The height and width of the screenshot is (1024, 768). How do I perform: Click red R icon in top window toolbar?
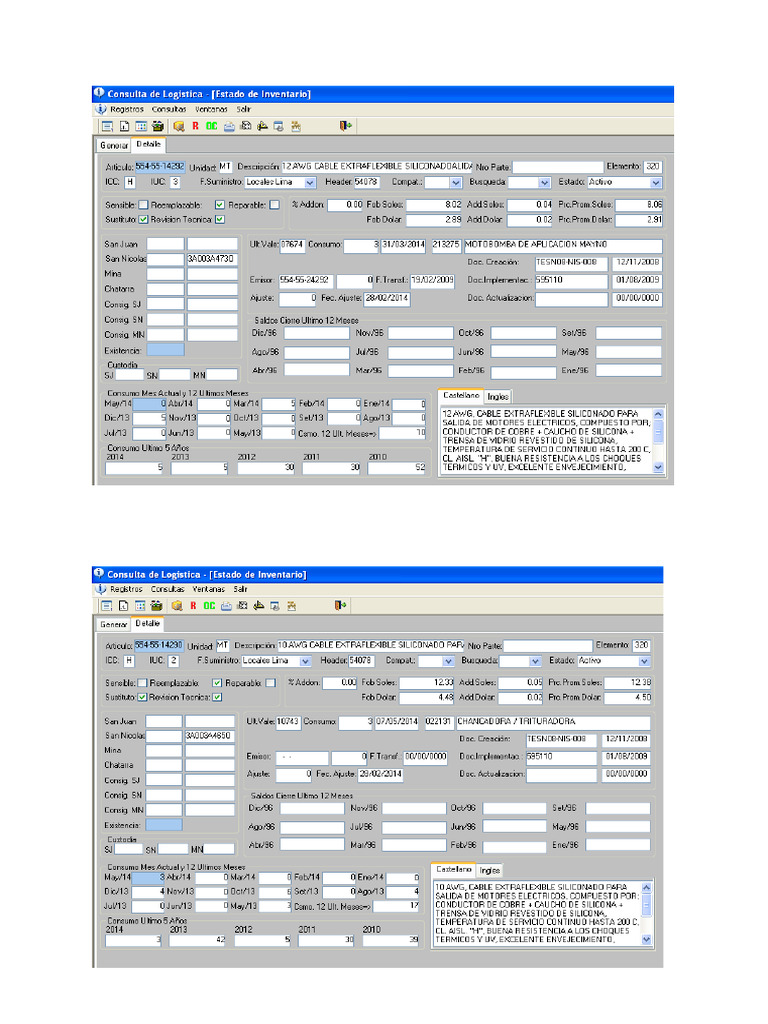coord(195,126)
